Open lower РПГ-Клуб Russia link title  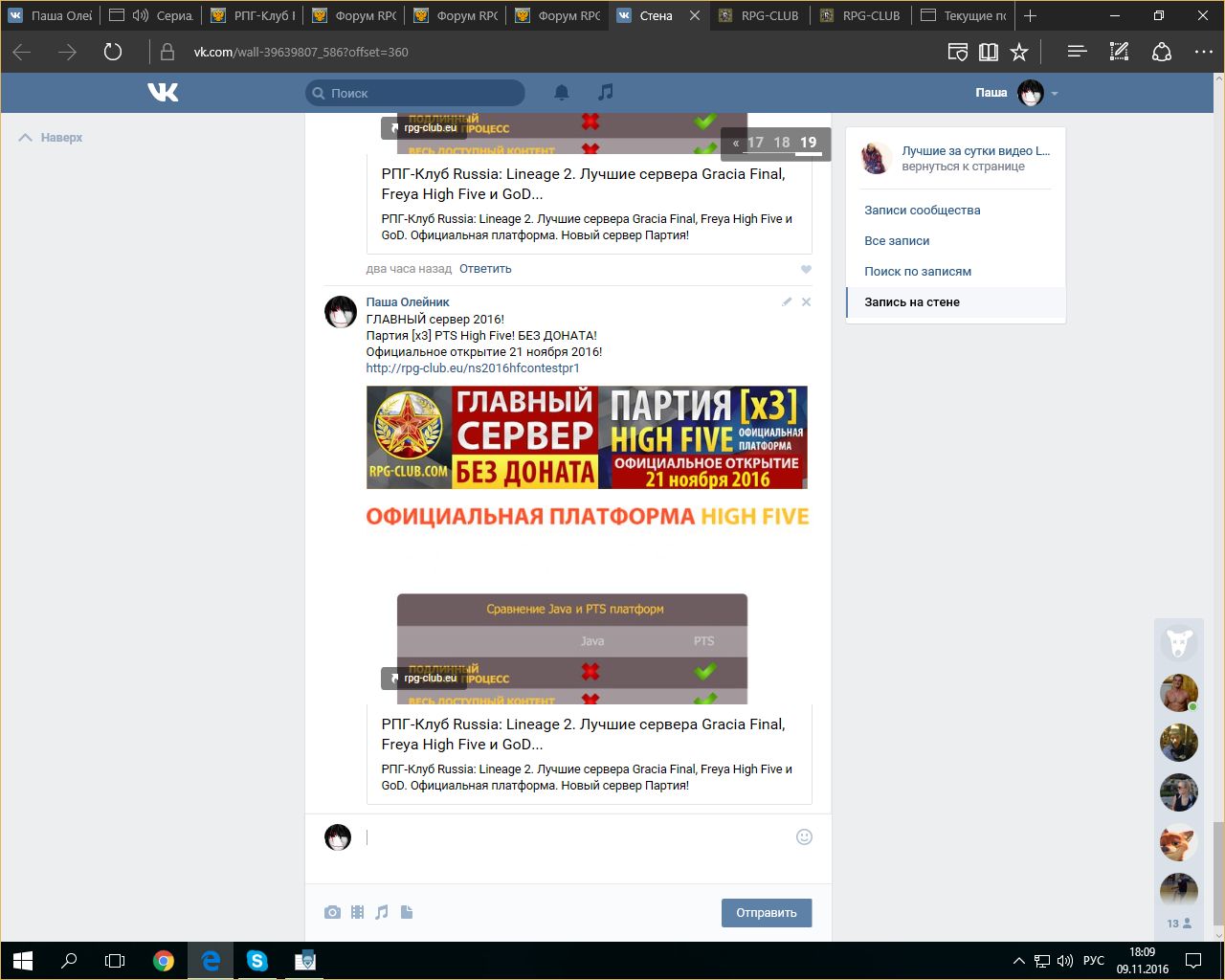(583, 734)
